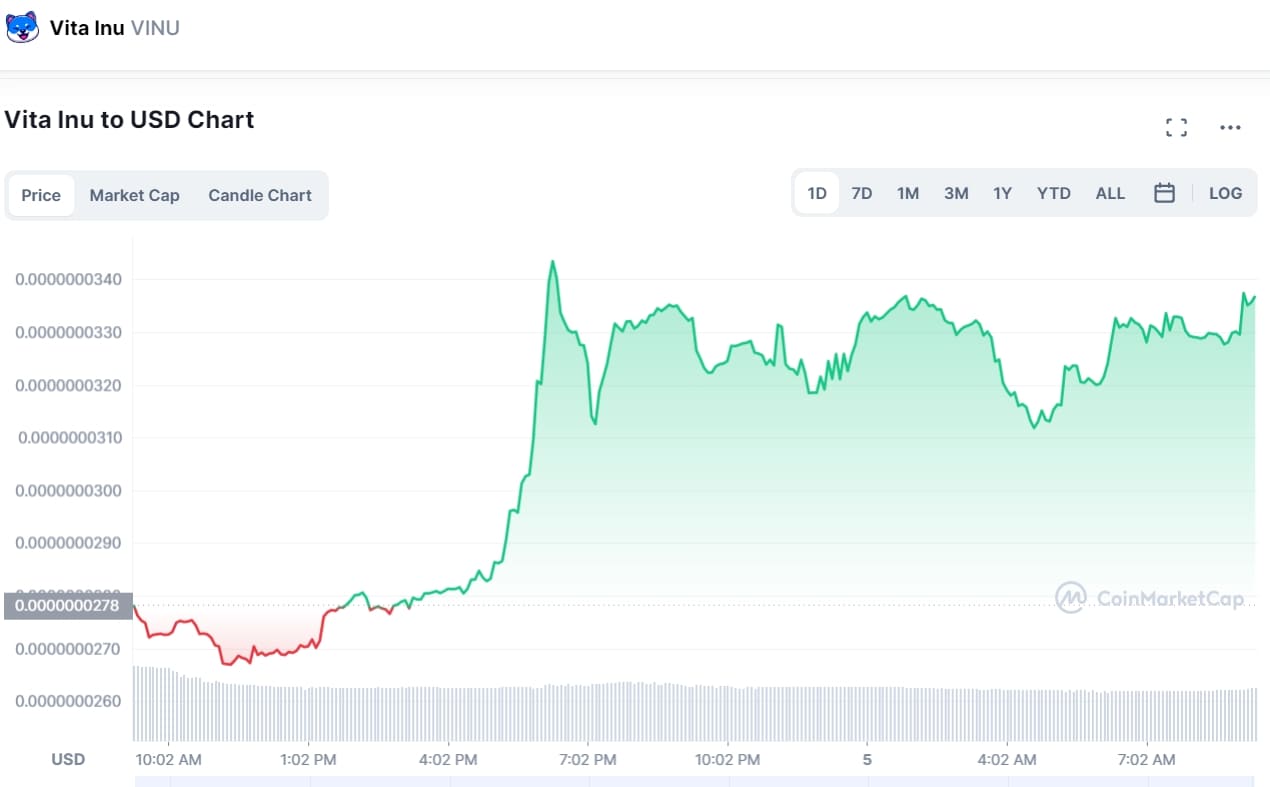The width and height of the screenshot is (1270, 787).
Task: Select the 1Y time range
Action: pos(1003,193)
